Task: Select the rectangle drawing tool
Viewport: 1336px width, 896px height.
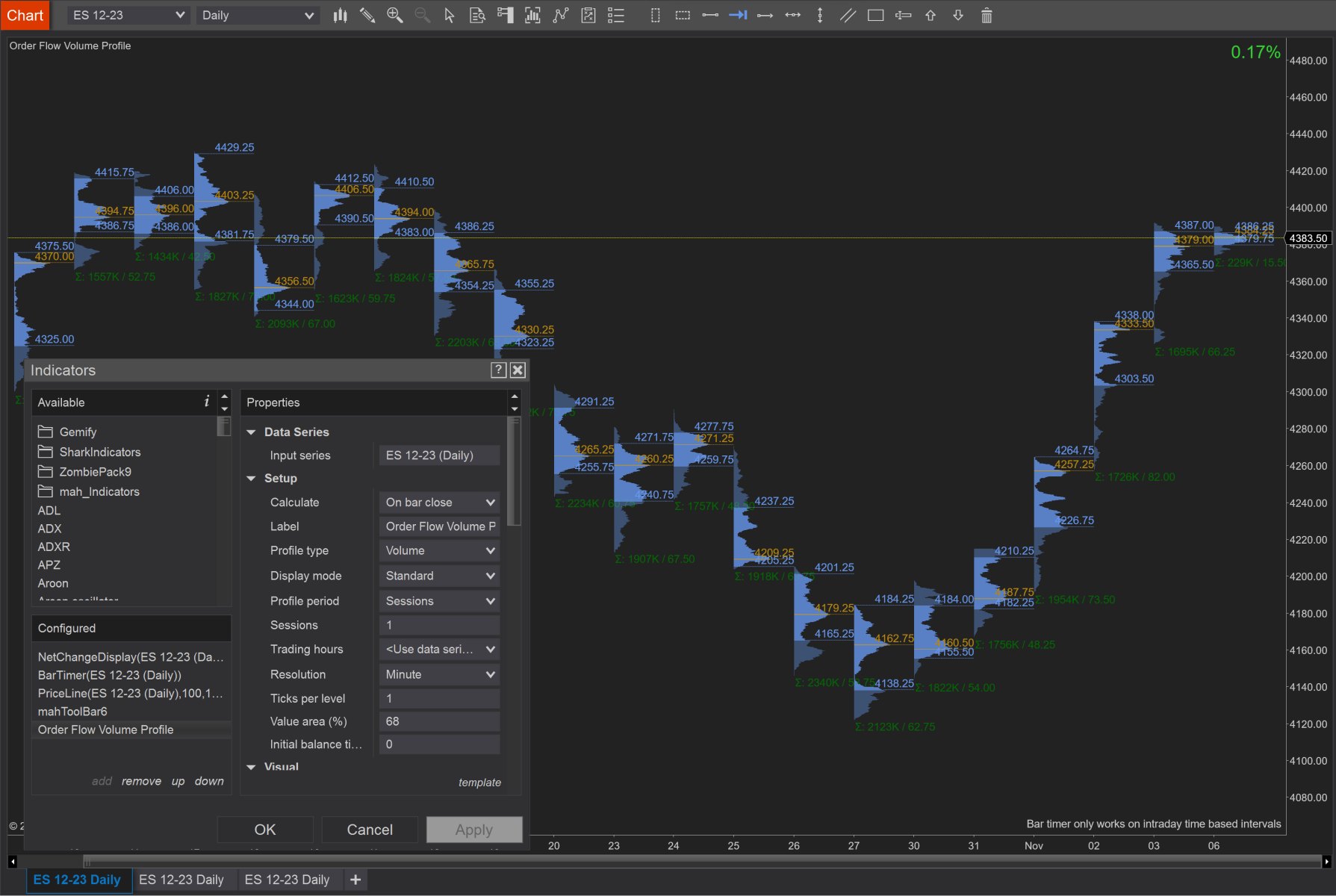Action: coord(875,15)
